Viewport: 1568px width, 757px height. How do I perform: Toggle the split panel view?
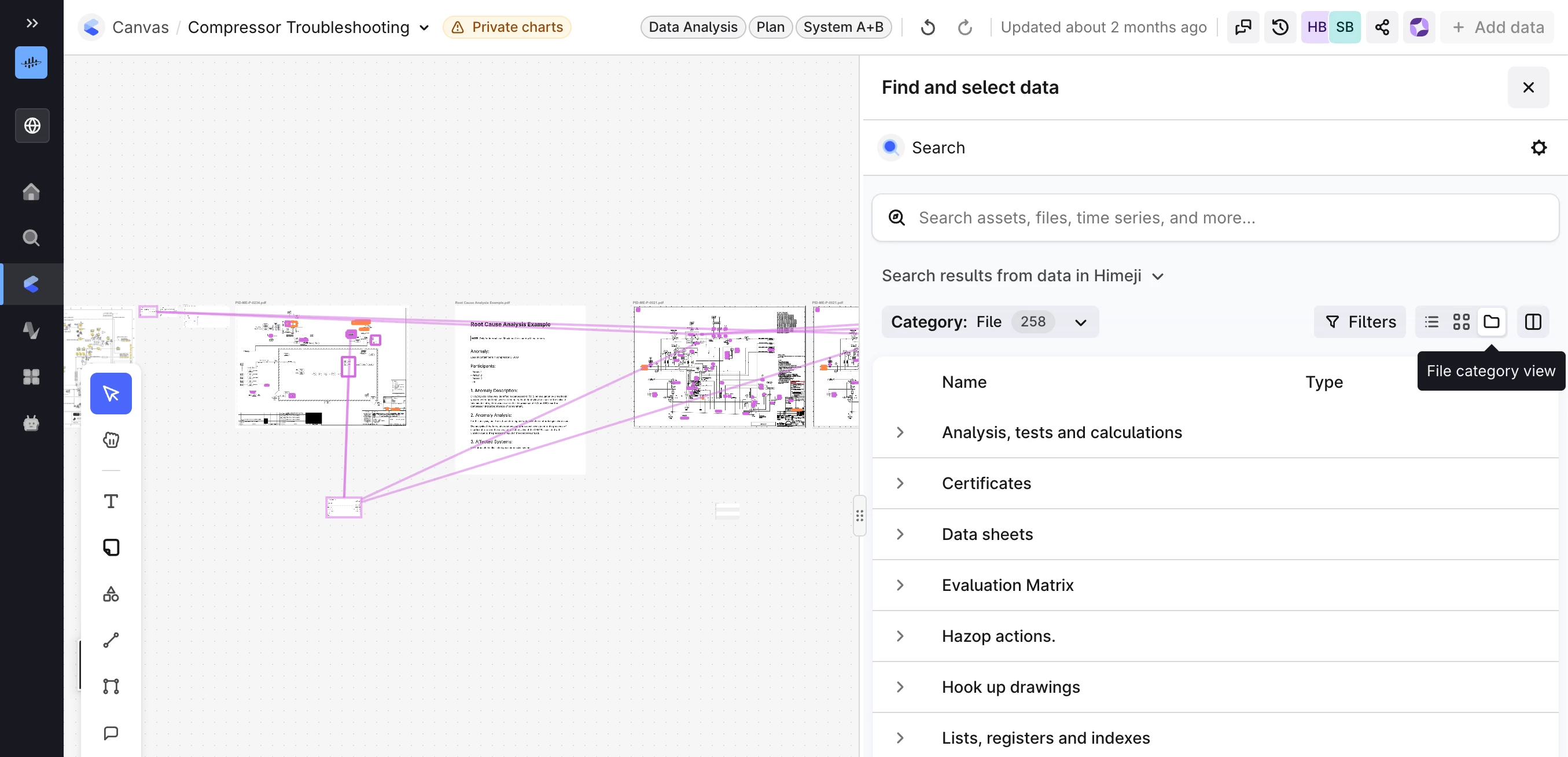tap(1533, 322)
